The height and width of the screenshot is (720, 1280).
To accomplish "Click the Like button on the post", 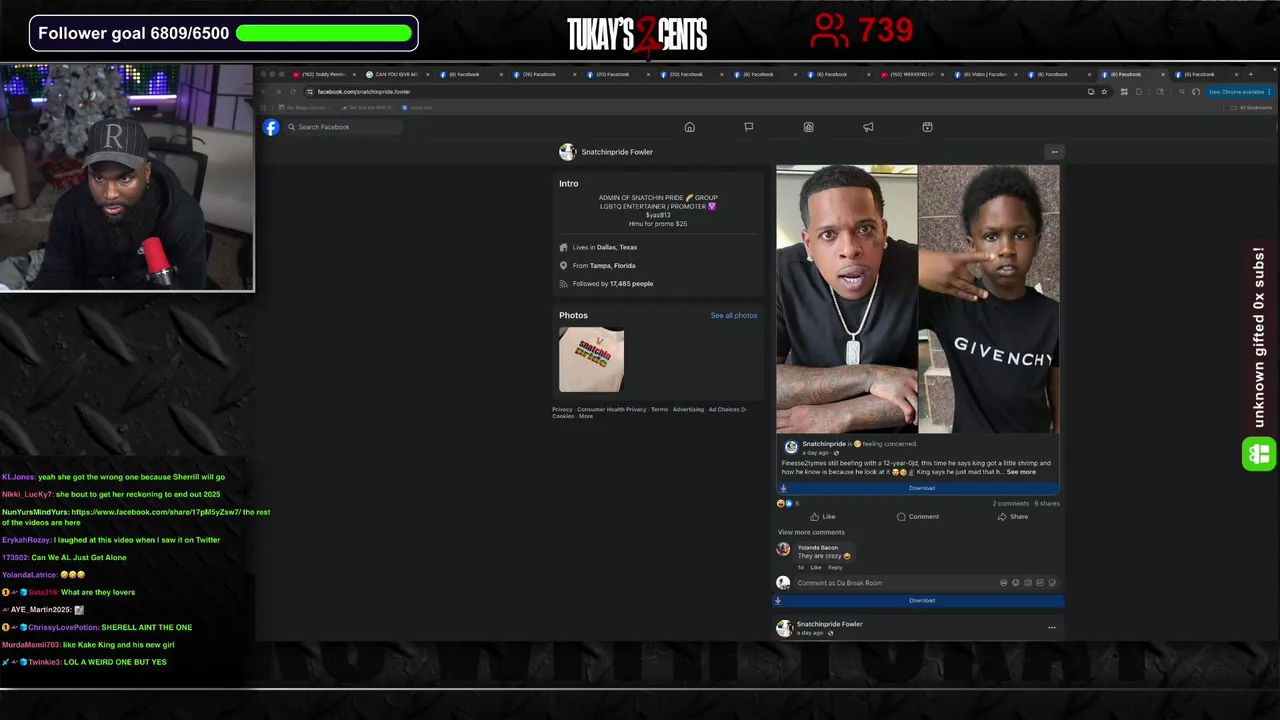I will tap(822, 517).
